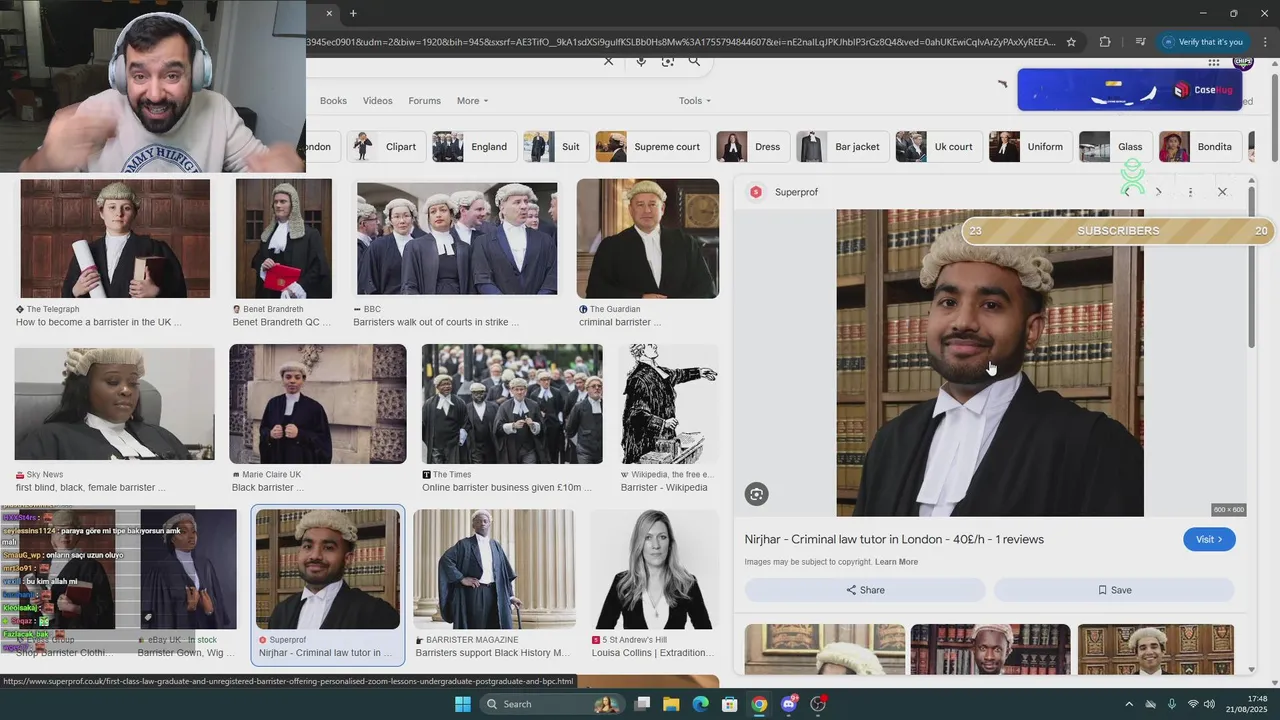Open the Chrome three-dot menu

click(x=1265, y=42)
